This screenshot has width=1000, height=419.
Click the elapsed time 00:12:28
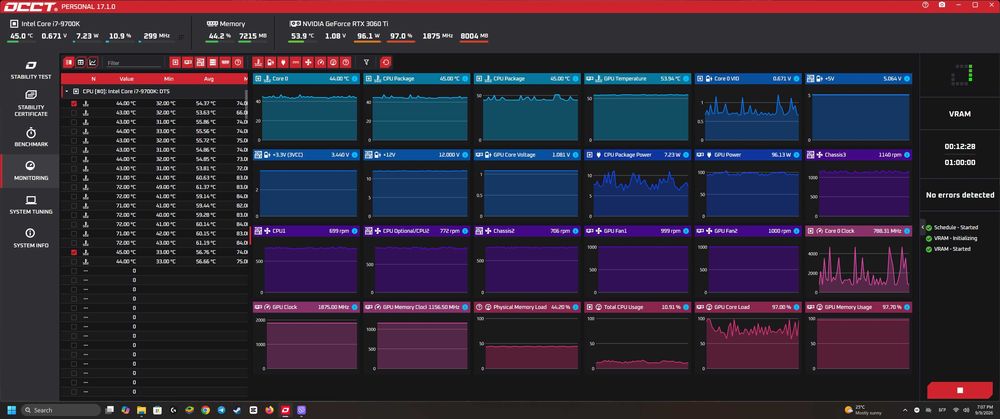[x=960, y=147]
